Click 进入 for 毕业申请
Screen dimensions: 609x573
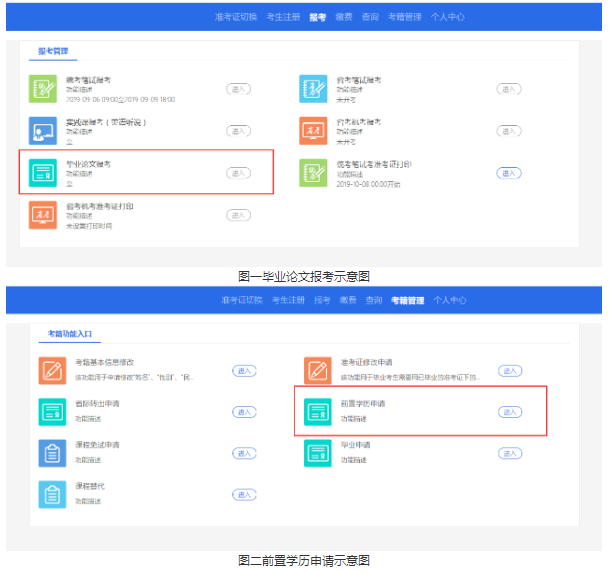510,453
